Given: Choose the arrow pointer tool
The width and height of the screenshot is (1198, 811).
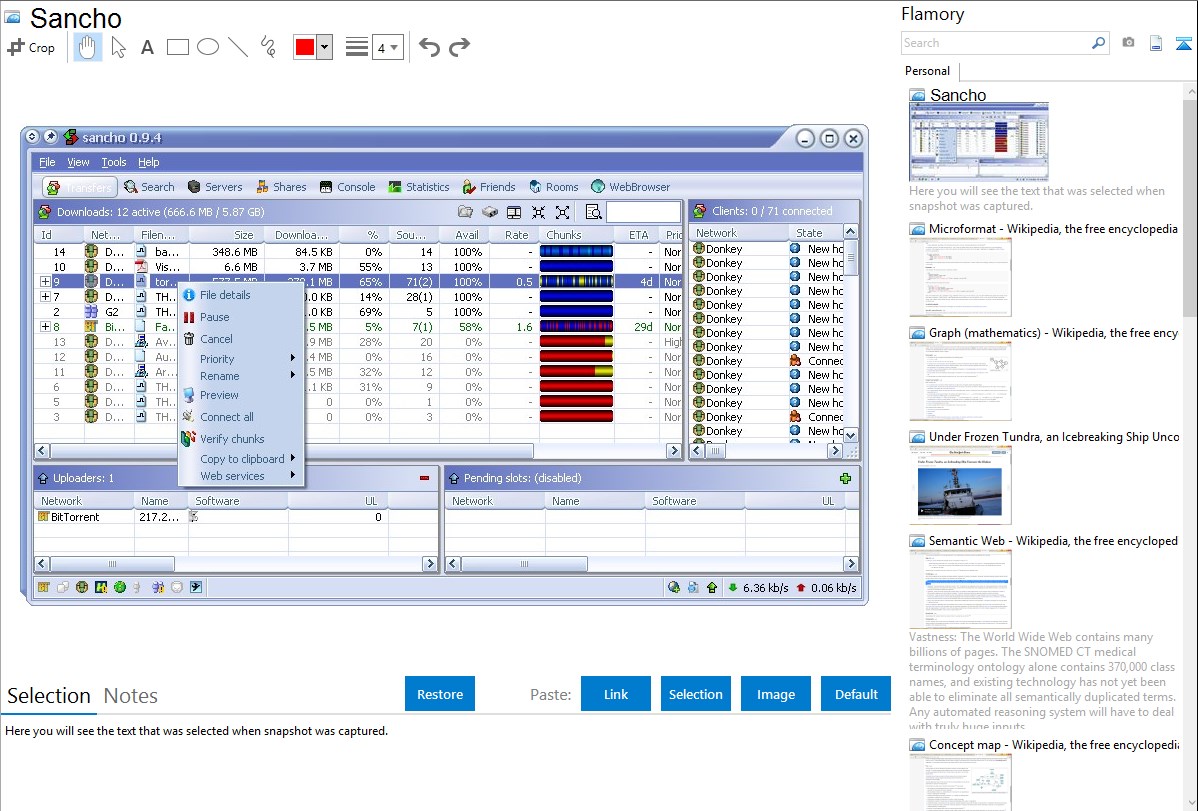Looking at the screenshot, I should coord(118,47).
